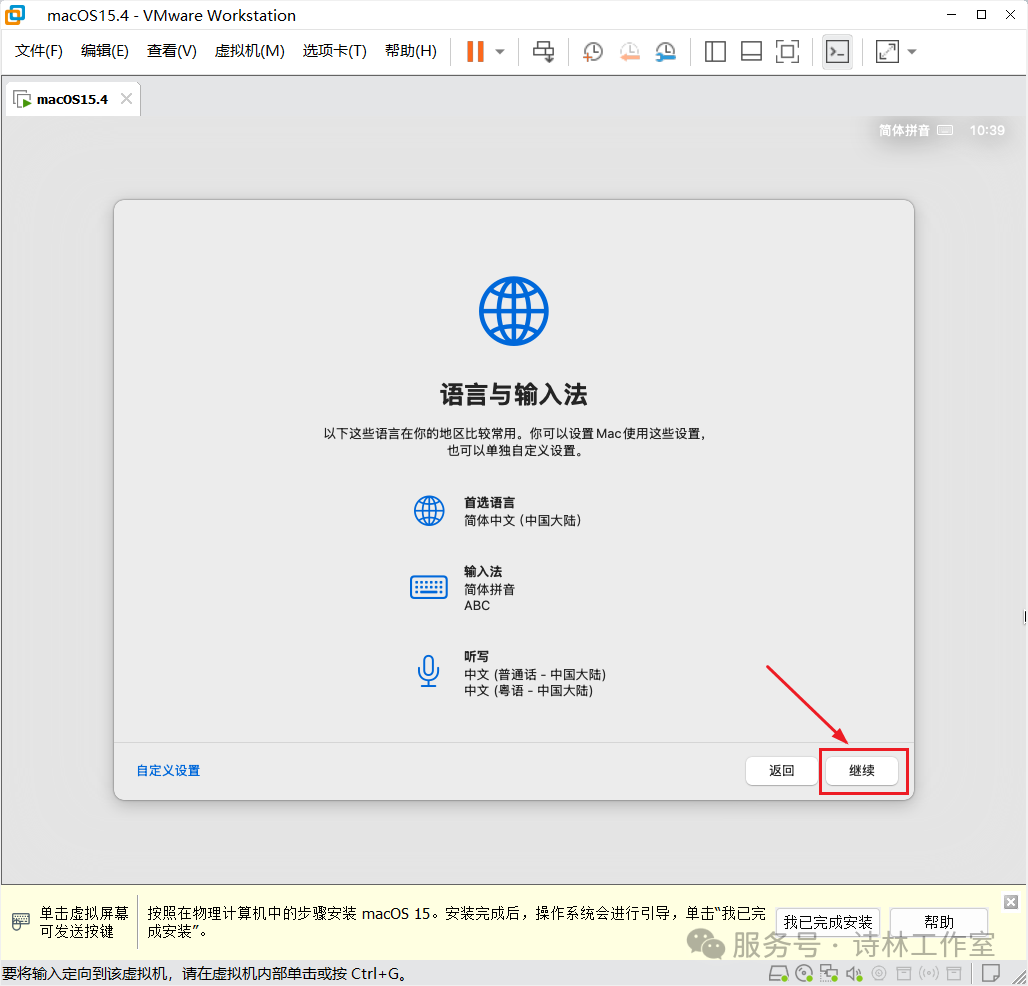Toggle the thumbnail bar view
The width and height of the screenshot is (1028, 986).
[x=751, y=51]
